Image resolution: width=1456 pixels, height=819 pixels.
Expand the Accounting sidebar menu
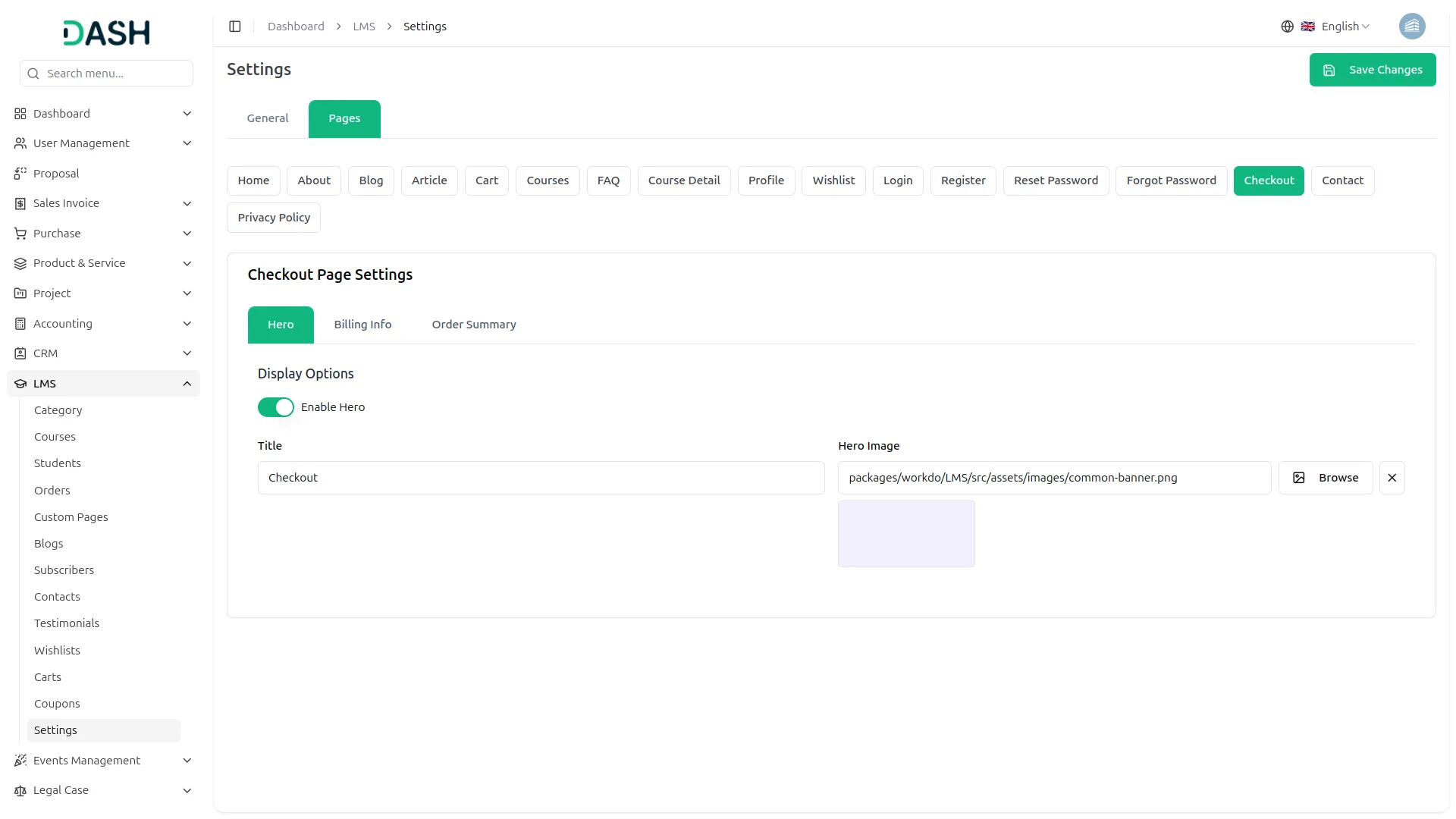click(187, 324)
